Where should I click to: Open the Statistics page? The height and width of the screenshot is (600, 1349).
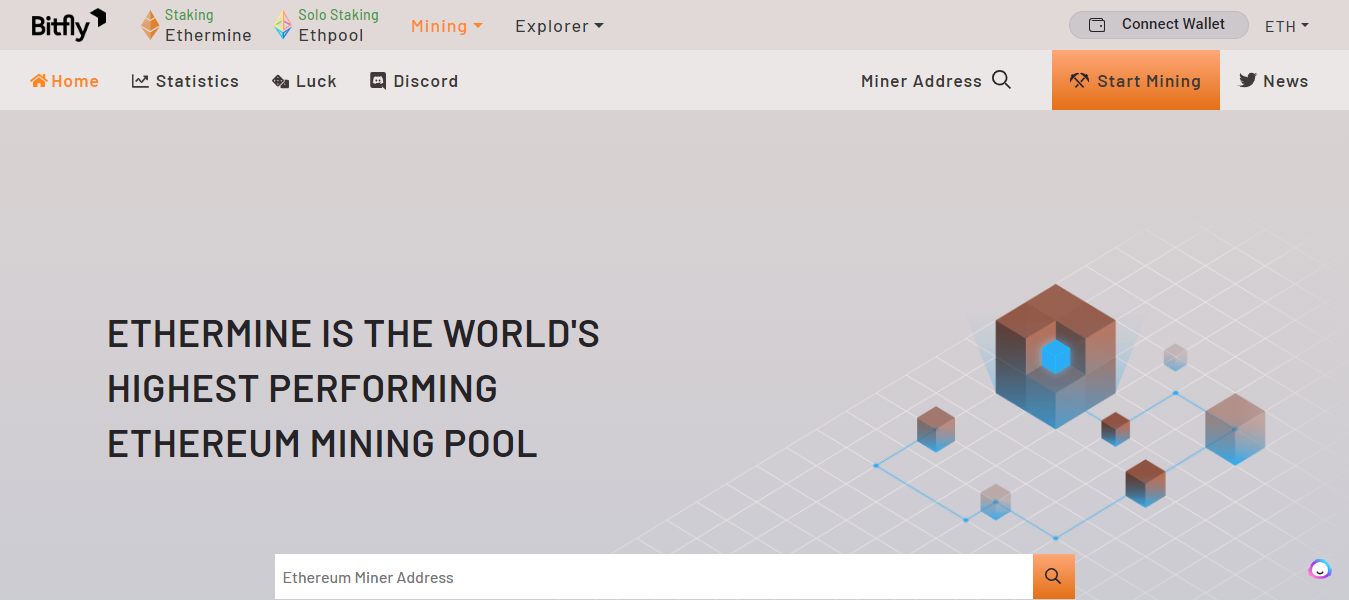185,81
